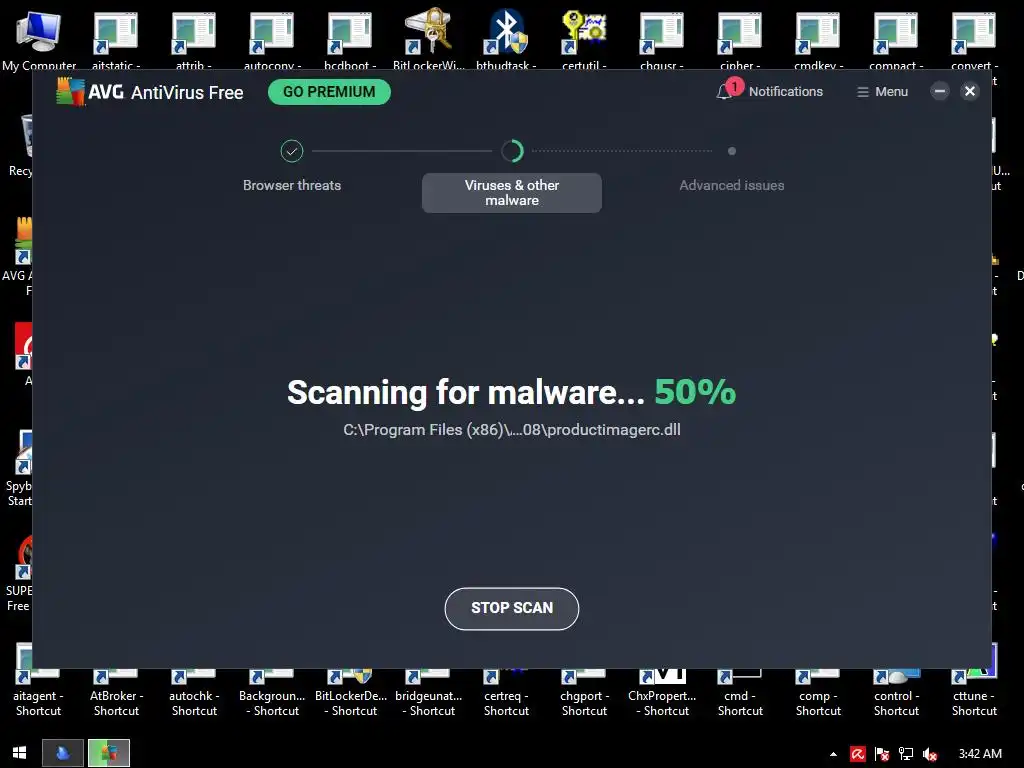Select the 'BitLockerDe... - Shortcut' desktop item
Screen dimensions: 1024x768
pos(350,692)
